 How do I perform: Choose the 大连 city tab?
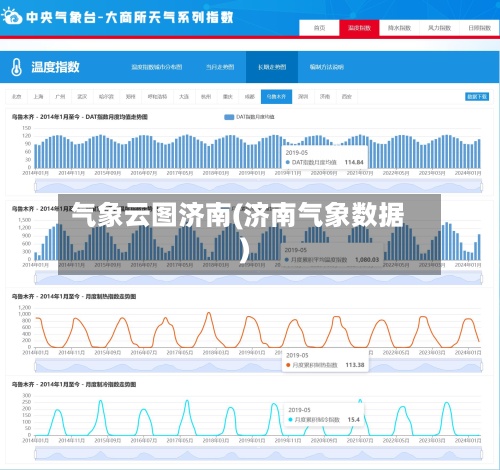pyautogui.click(x=184, y=97)
